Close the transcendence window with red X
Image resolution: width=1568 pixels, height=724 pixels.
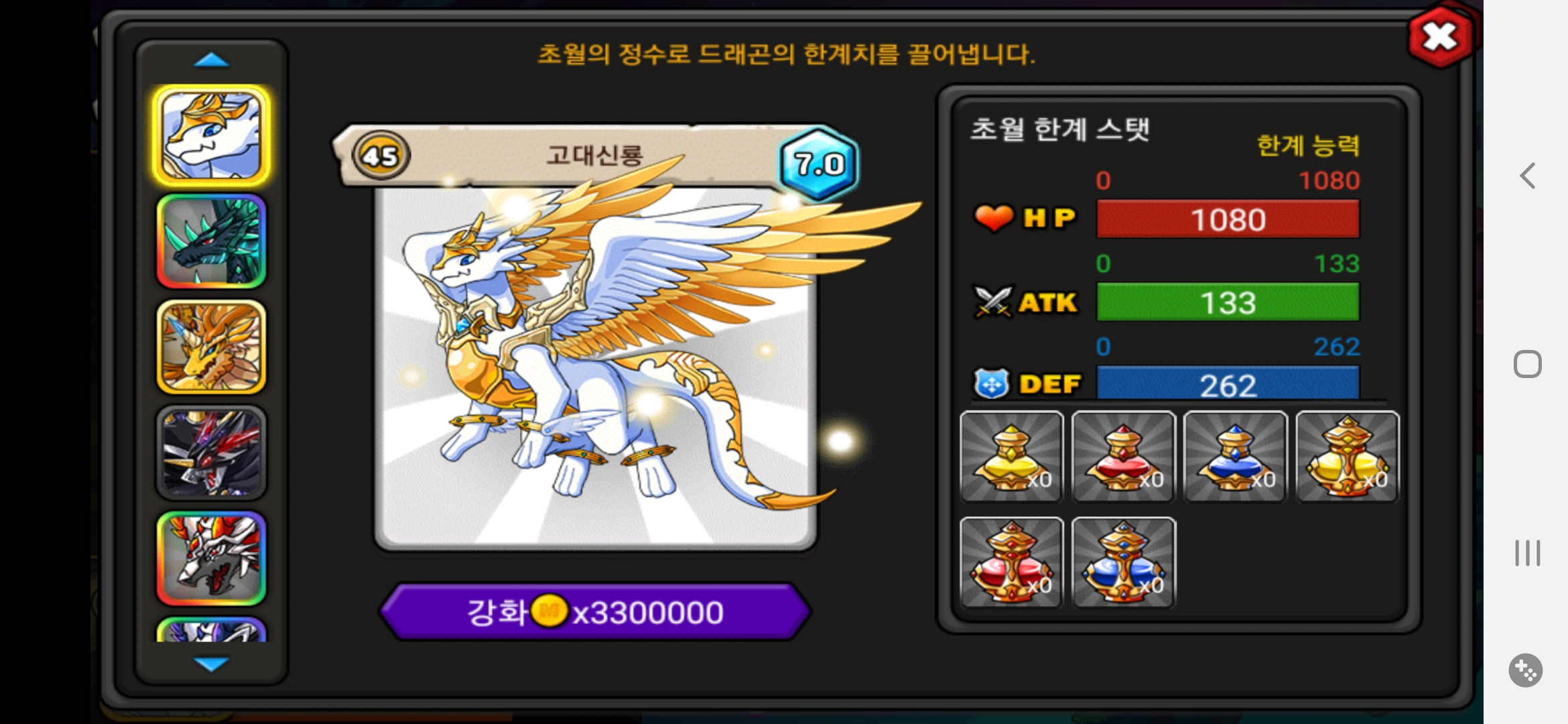[x=1441, y=37]
